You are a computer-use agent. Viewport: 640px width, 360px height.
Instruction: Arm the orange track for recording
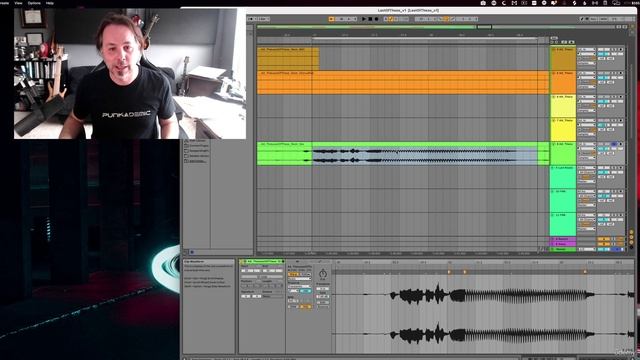click(x=621, y=73)
